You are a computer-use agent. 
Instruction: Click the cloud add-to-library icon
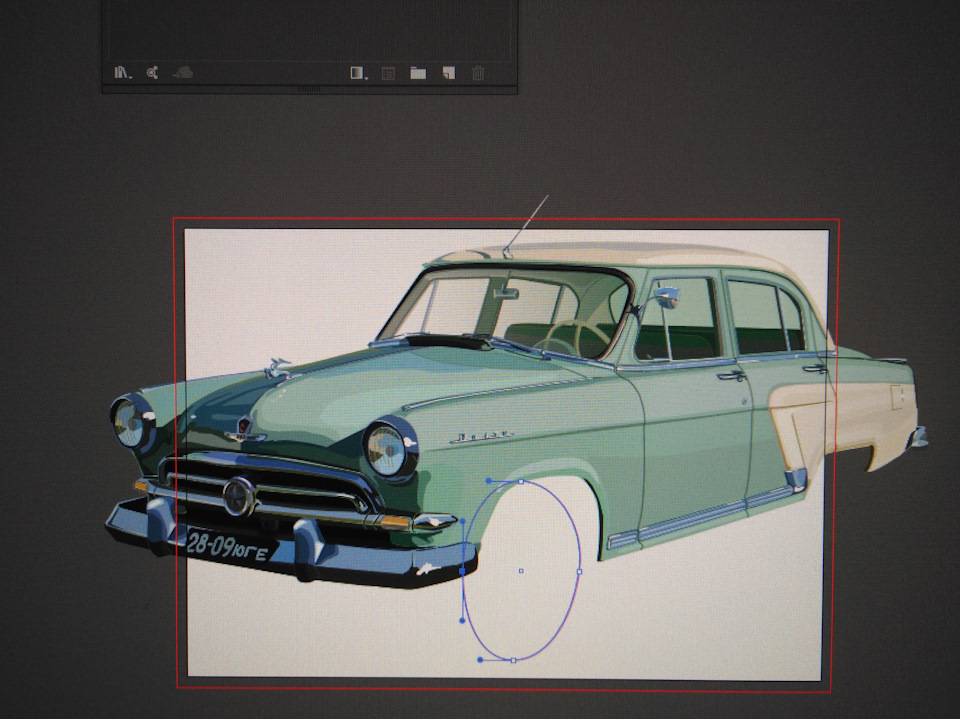tap(182, 73)
